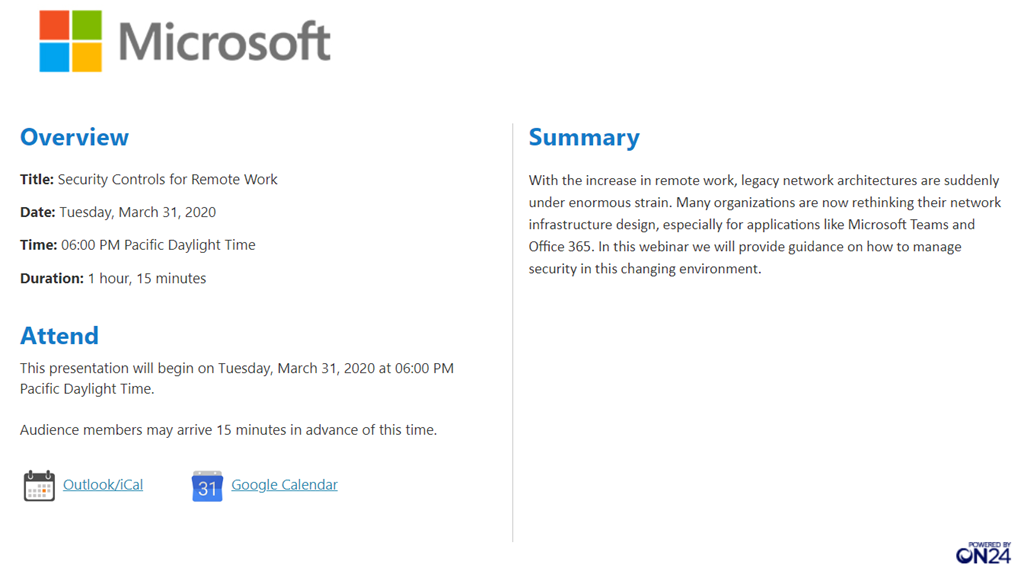
Task: Click the Outlook/iCal calendar icon
Action: (39, 485)
